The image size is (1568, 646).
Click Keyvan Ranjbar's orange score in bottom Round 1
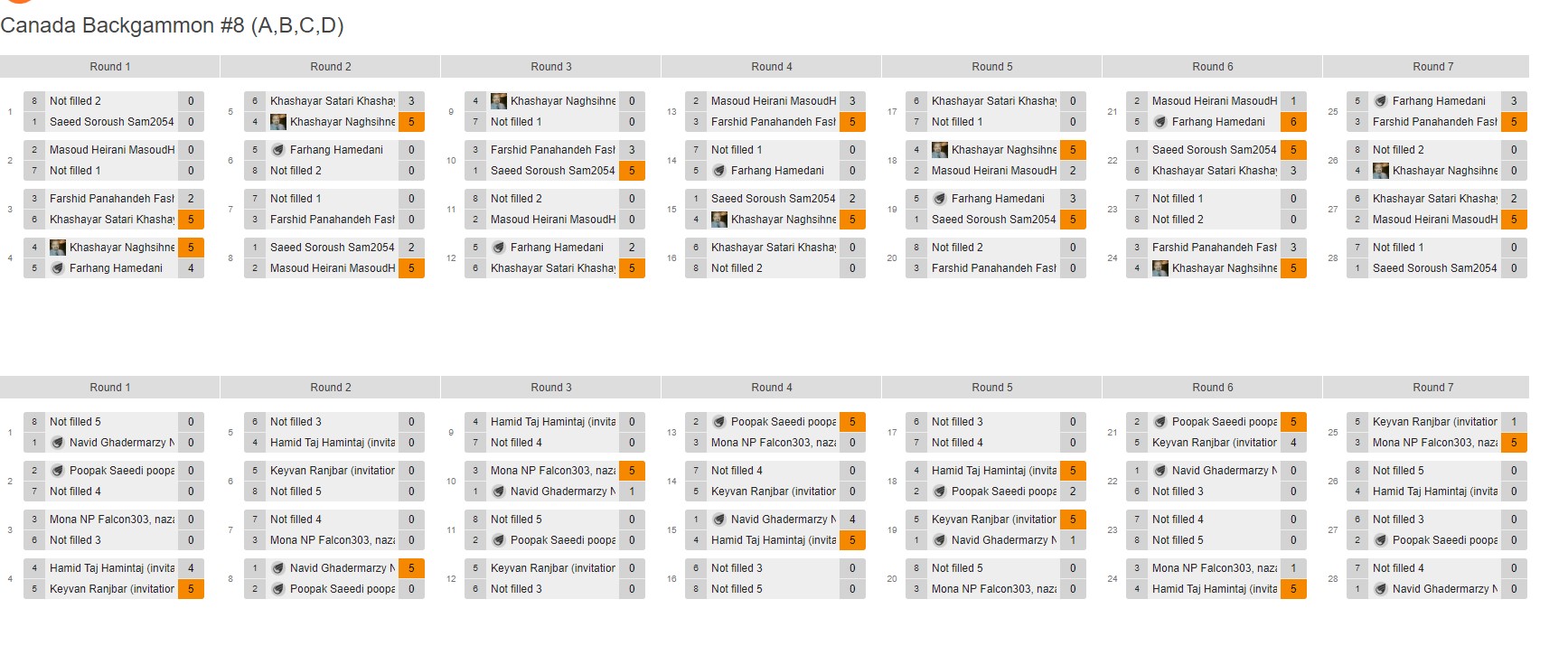(x=191, y=589)
